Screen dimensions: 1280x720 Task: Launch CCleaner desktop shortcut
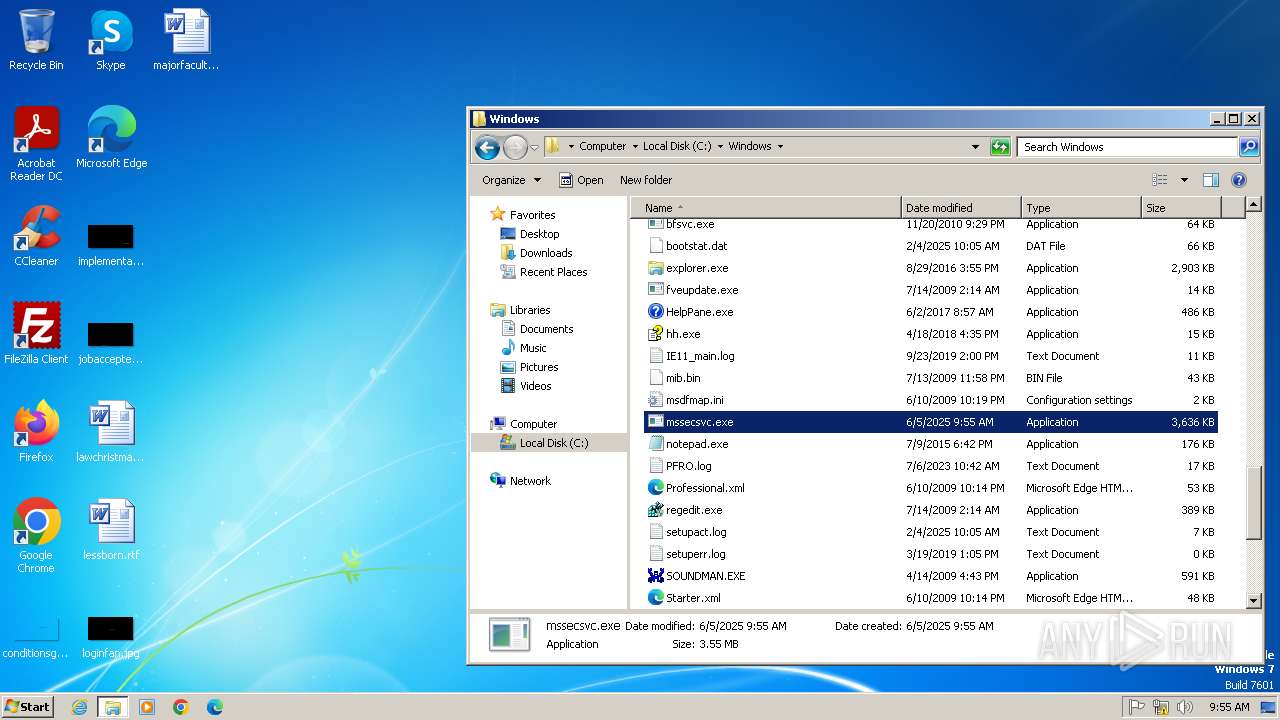(36, 236)
